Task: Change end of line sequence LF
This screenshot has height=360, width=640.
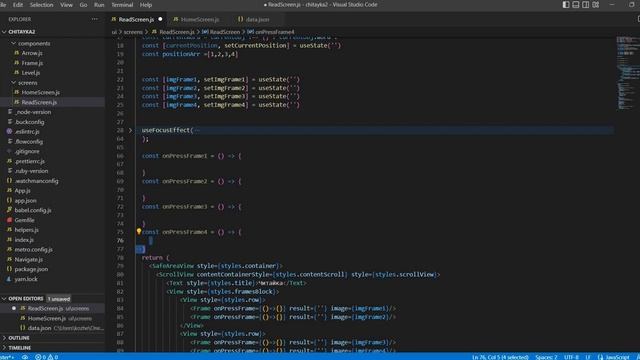Action: tap(588, 357)
